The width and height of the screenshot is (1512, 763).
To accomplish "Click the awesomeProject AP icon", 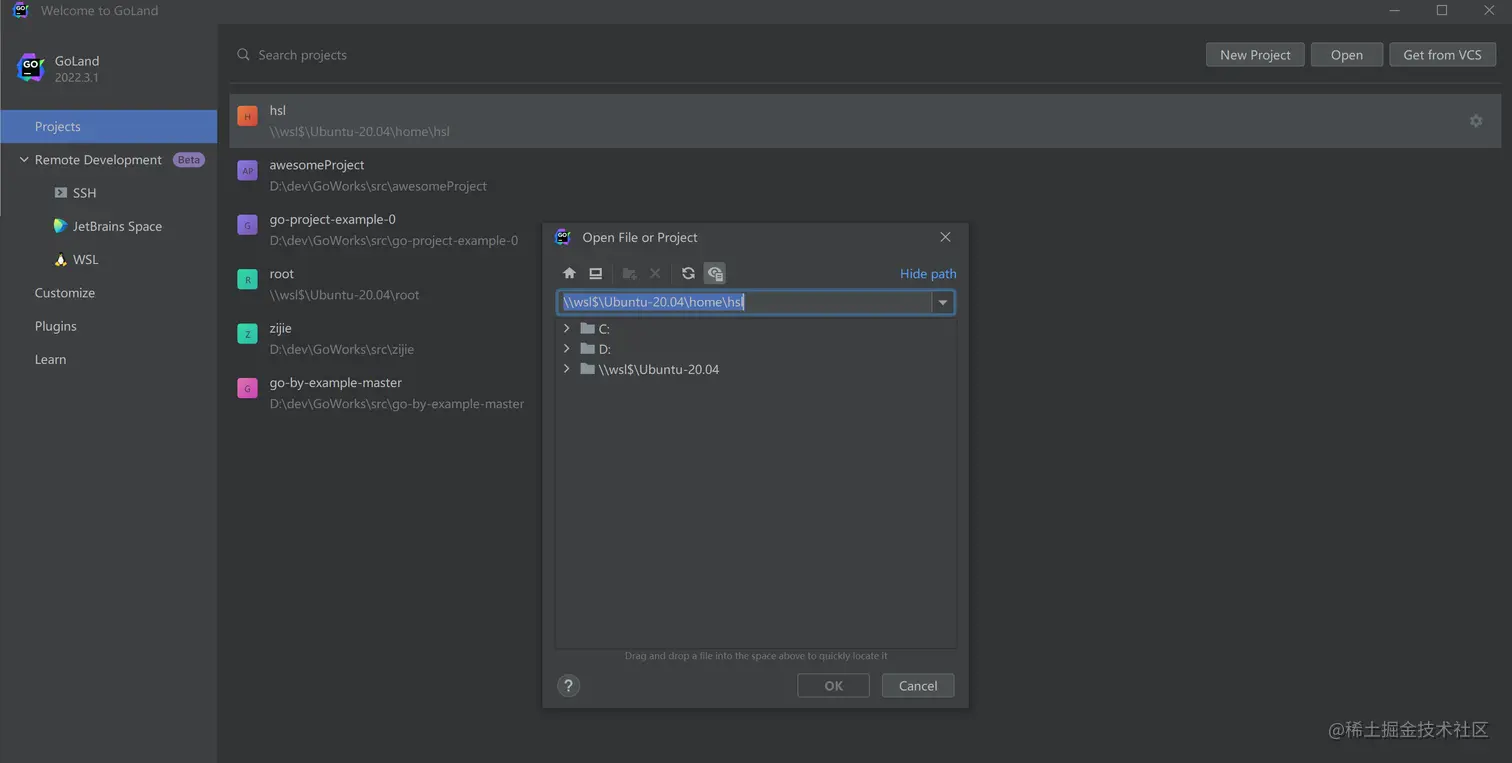I will click(247, 171).
